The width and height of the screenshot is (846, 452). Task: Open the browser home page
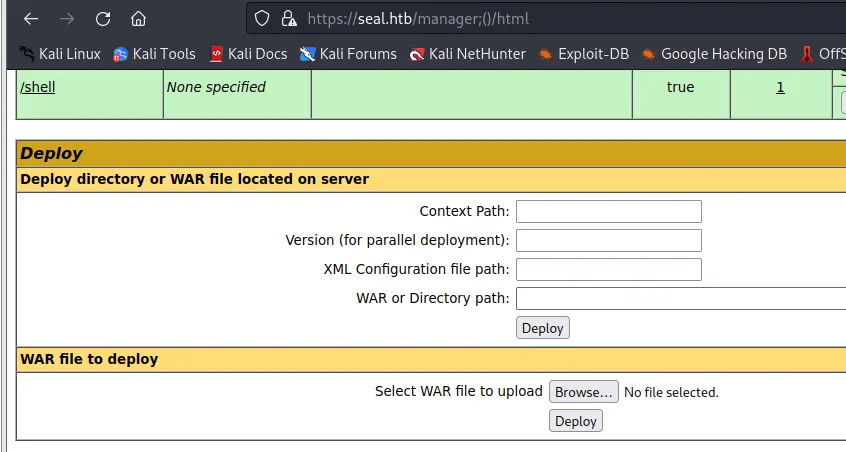point(138,19)
